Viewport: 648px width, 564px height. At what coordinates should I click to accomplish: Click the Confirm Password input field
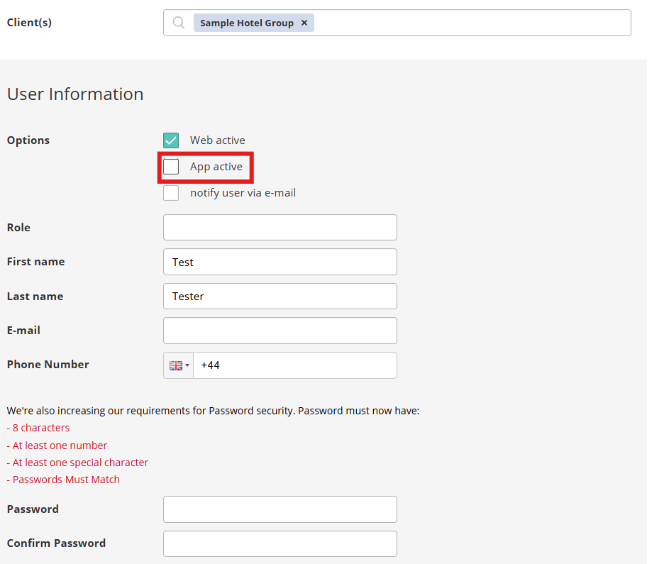tap(280, 544)
